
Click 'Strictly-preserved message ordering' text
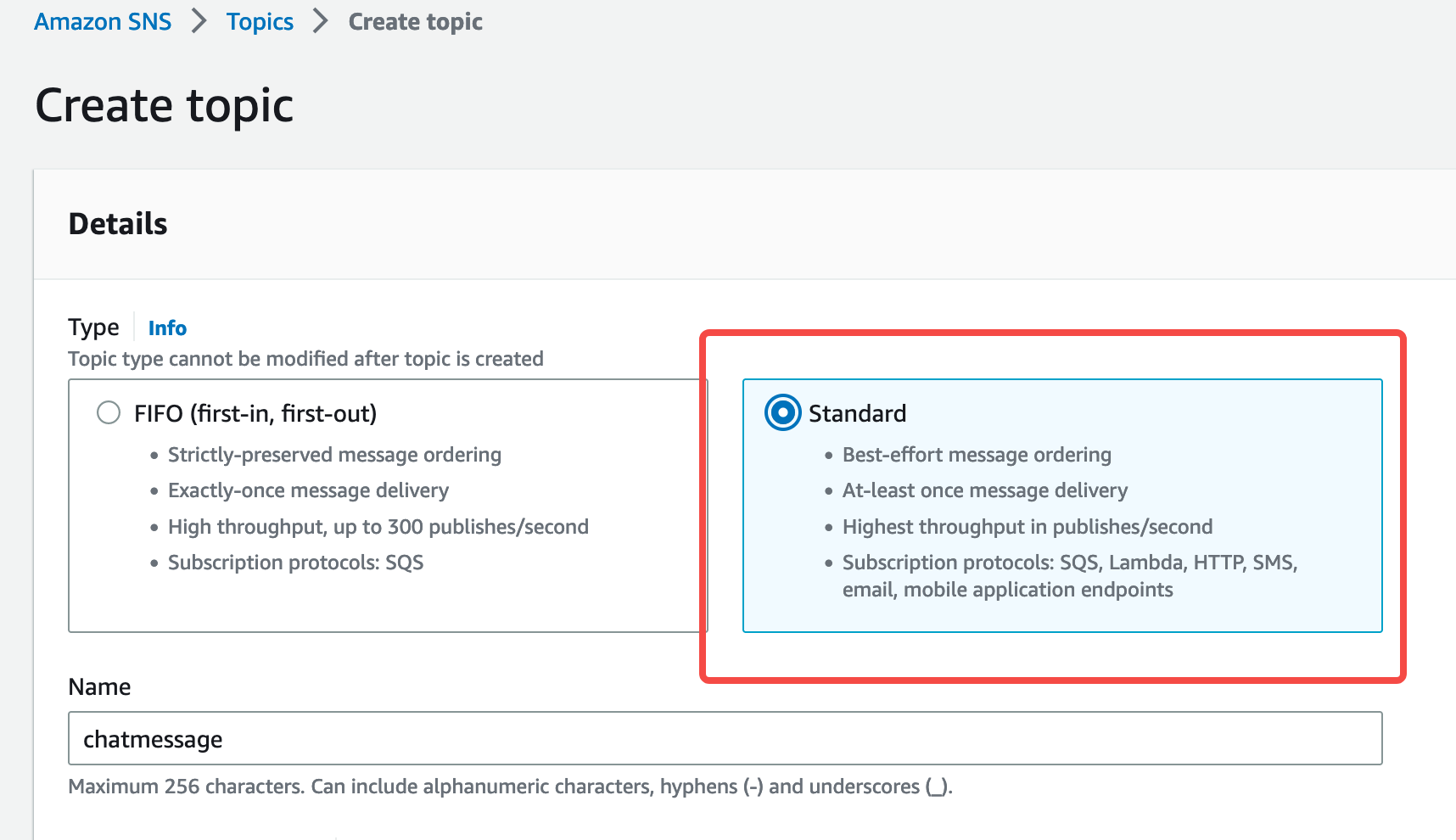[334, 455]
